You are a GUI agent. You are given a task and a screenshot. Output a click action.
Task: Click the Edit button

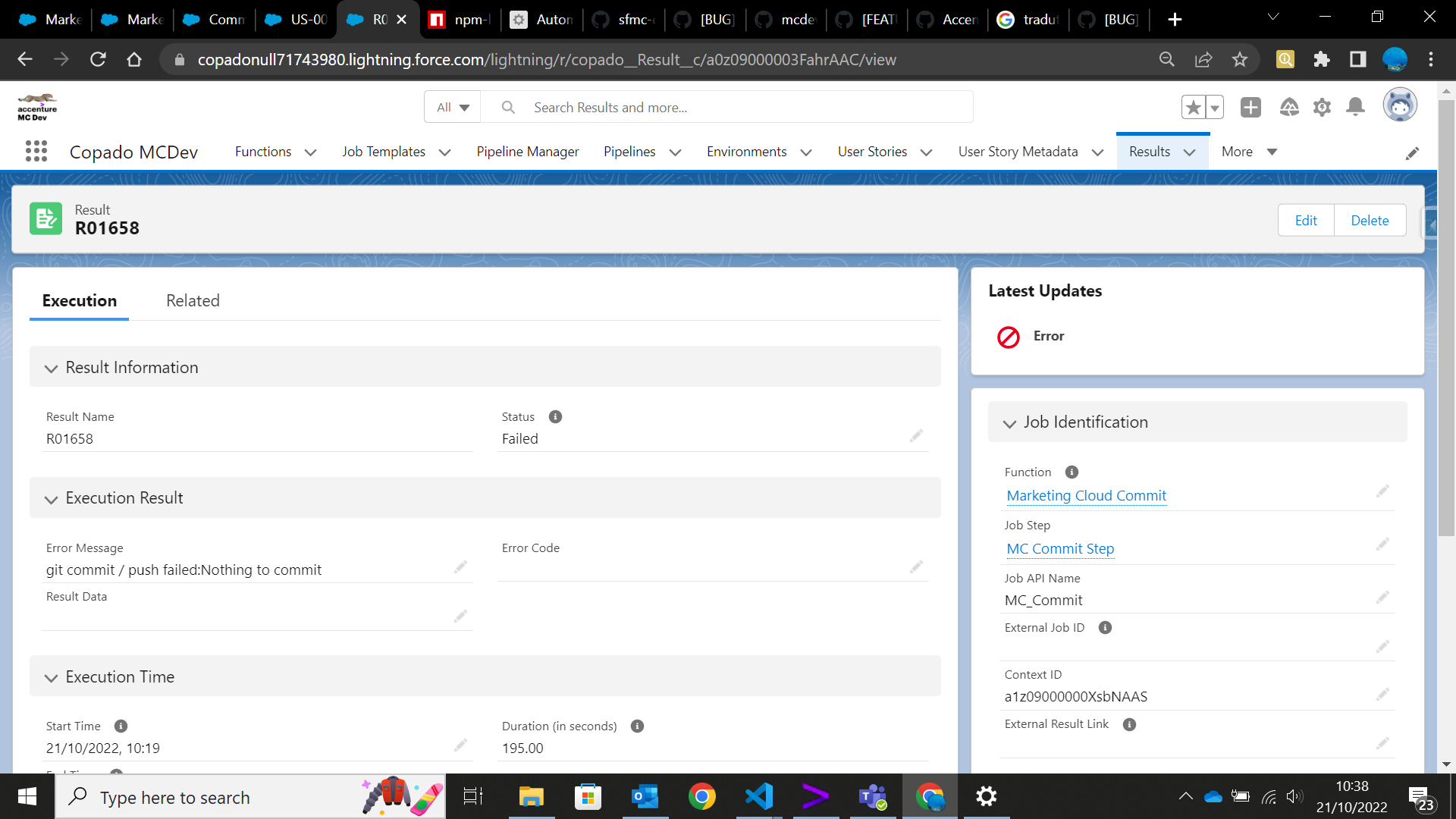pos(1306,220)
